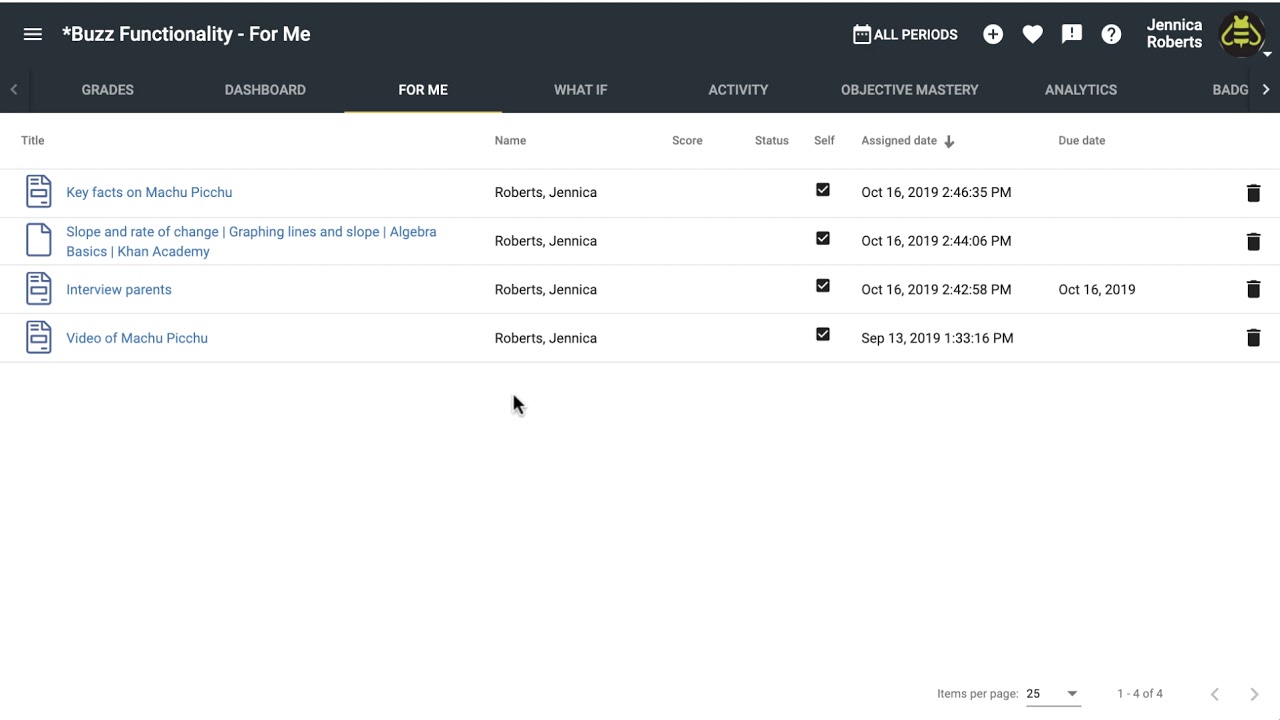The height and width of the screenshot is (720, 1280).
Task: Expand the user account dropdown arrow
Action: (1267, 54)
